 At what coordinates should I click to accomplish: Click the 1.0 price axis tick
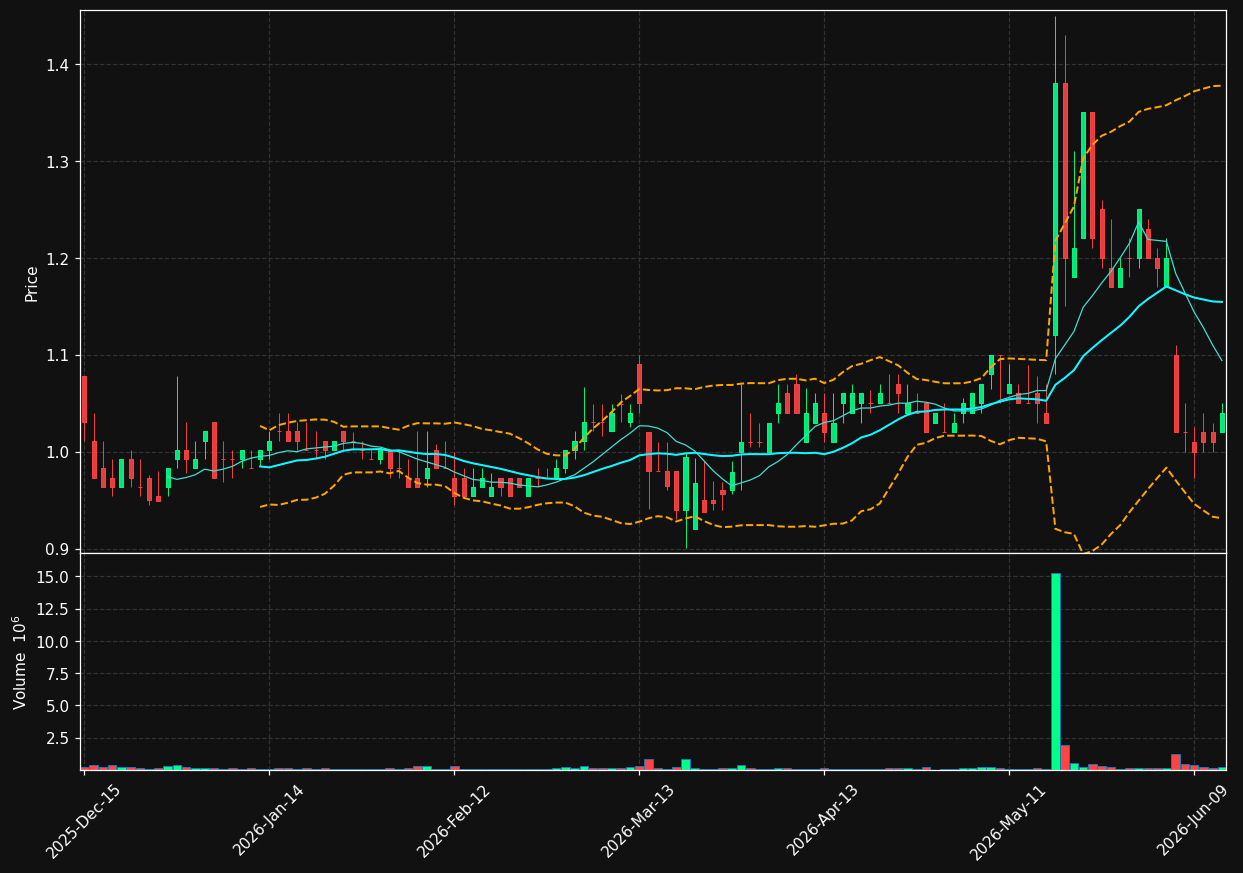point(58,452)
